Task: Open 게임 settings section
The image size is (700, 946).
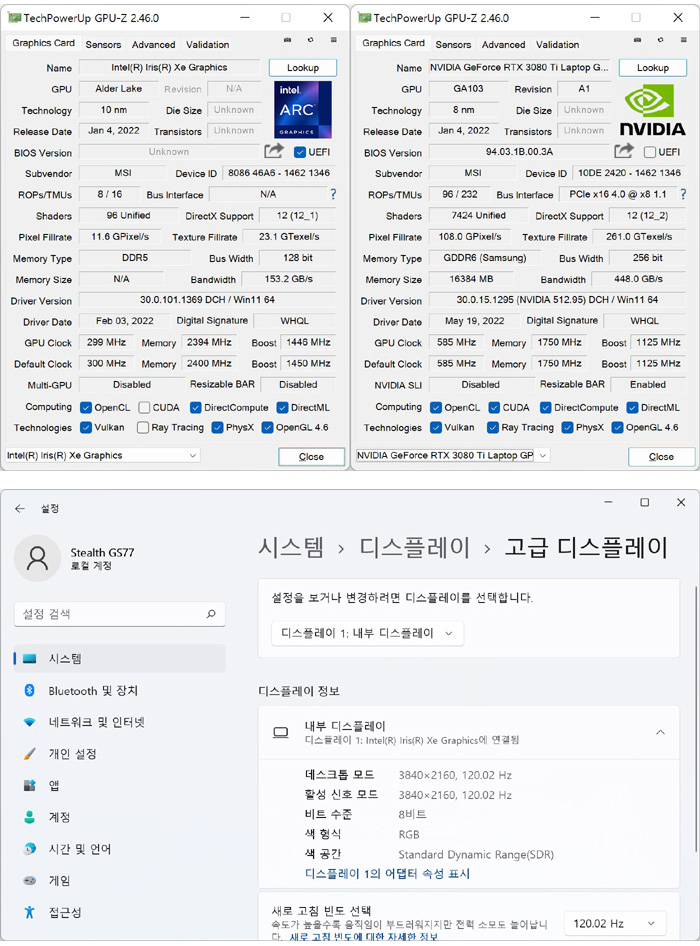Action: click(119, 880)
